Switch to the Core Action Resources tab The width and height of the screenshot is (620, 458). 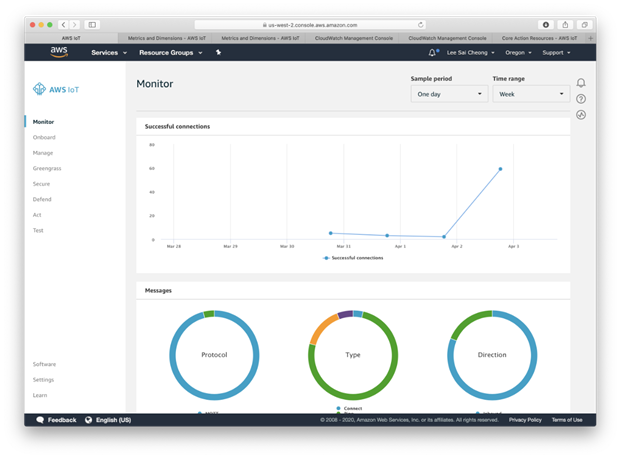tap(539, 38)
